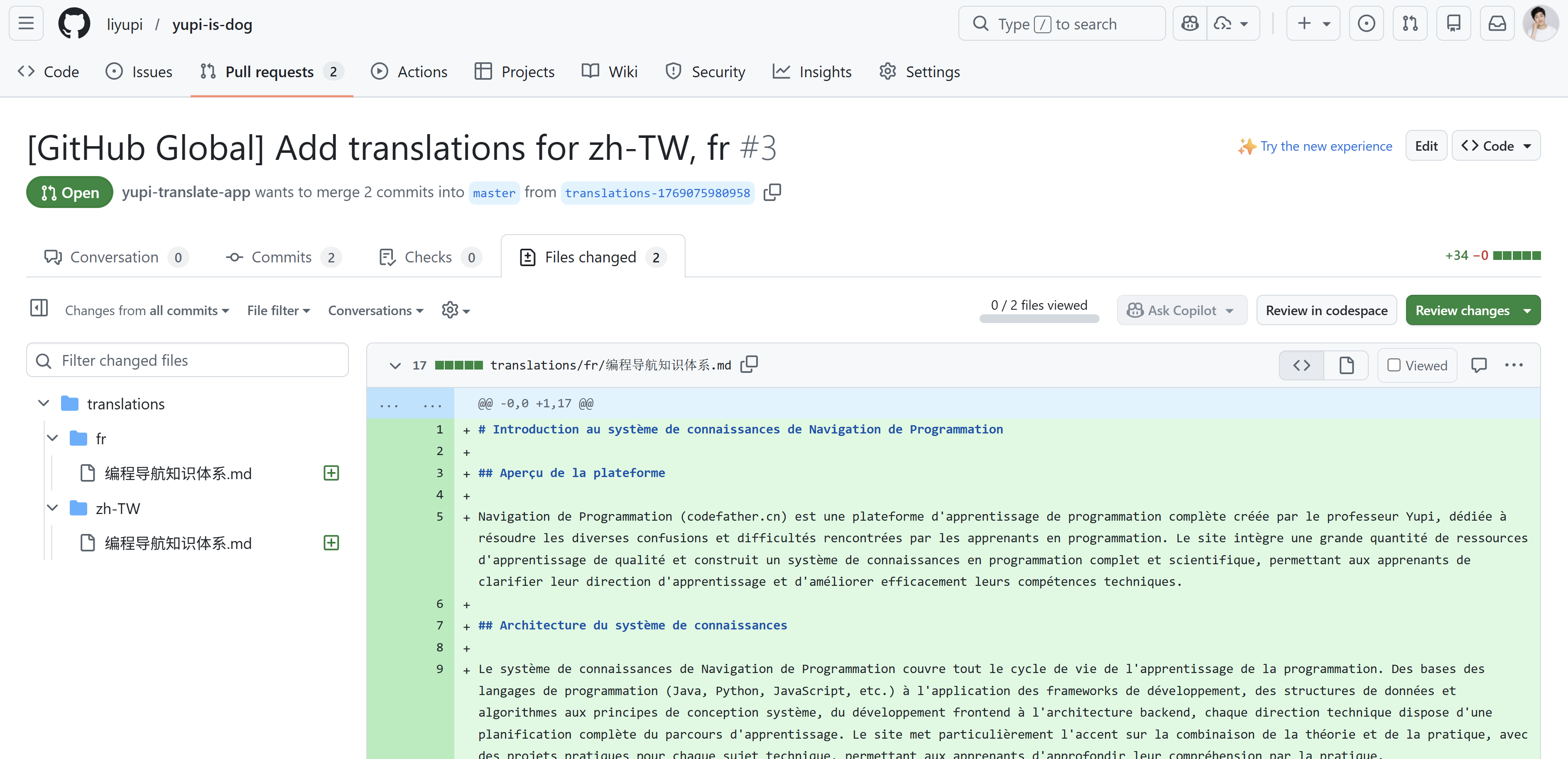
Task: Open the File filter dropdown
Action: point(278,311)
